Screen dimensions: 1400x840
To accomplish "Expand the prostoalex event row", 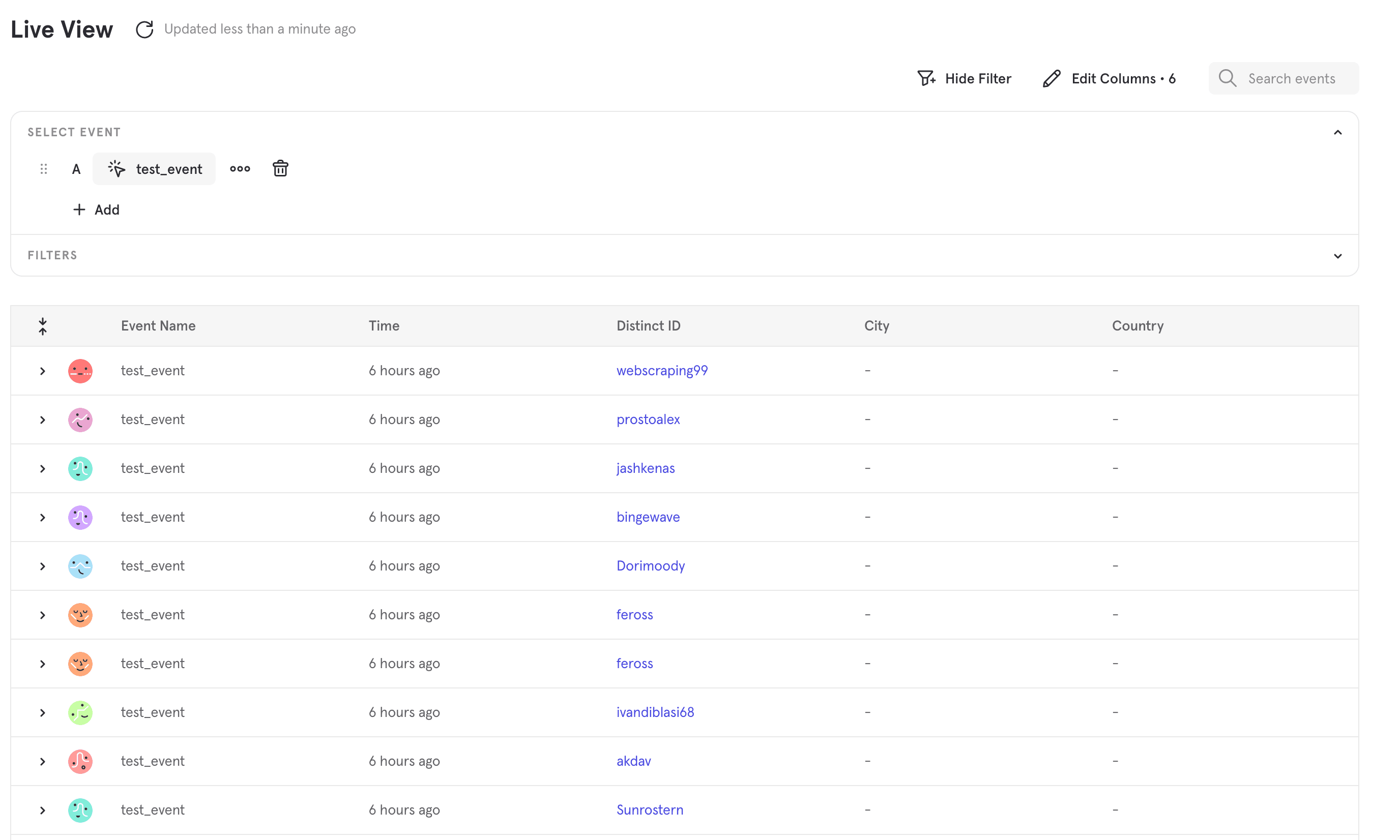I will coord(42,420).
